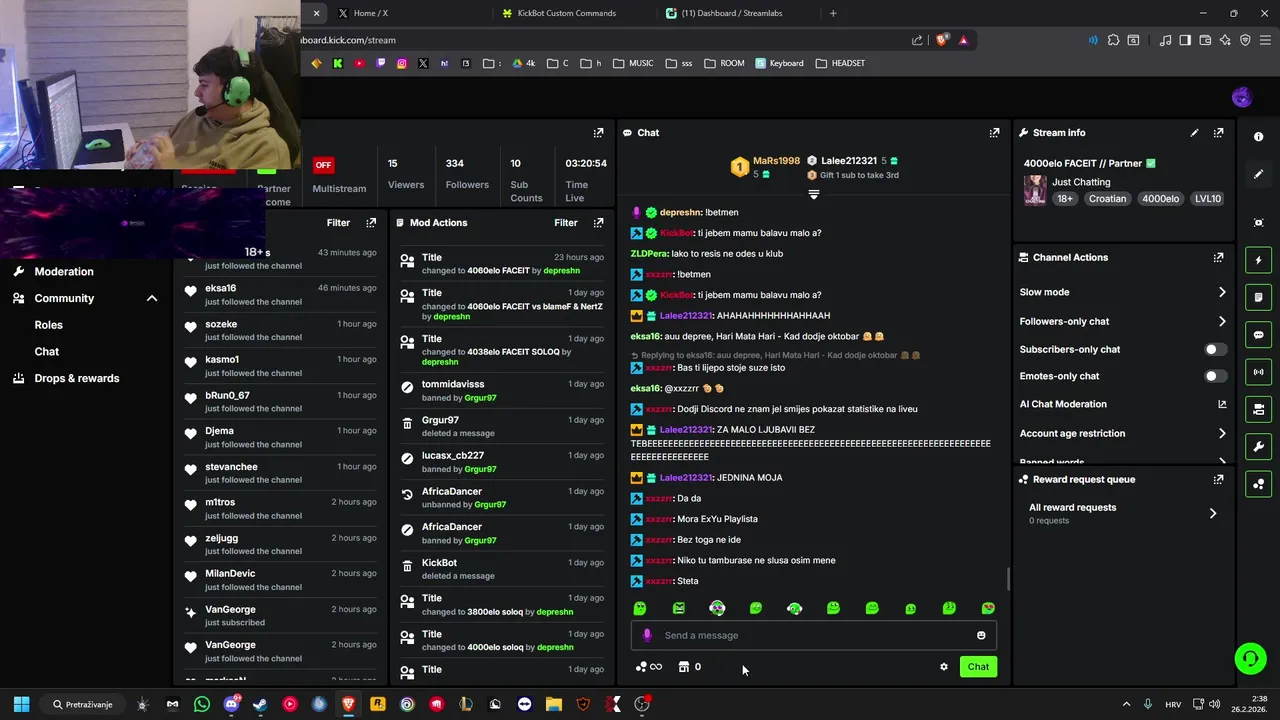This screenshot has height=720, width=1280.
Task: Open Steam from taskbar
Action: tap(260, 704)
